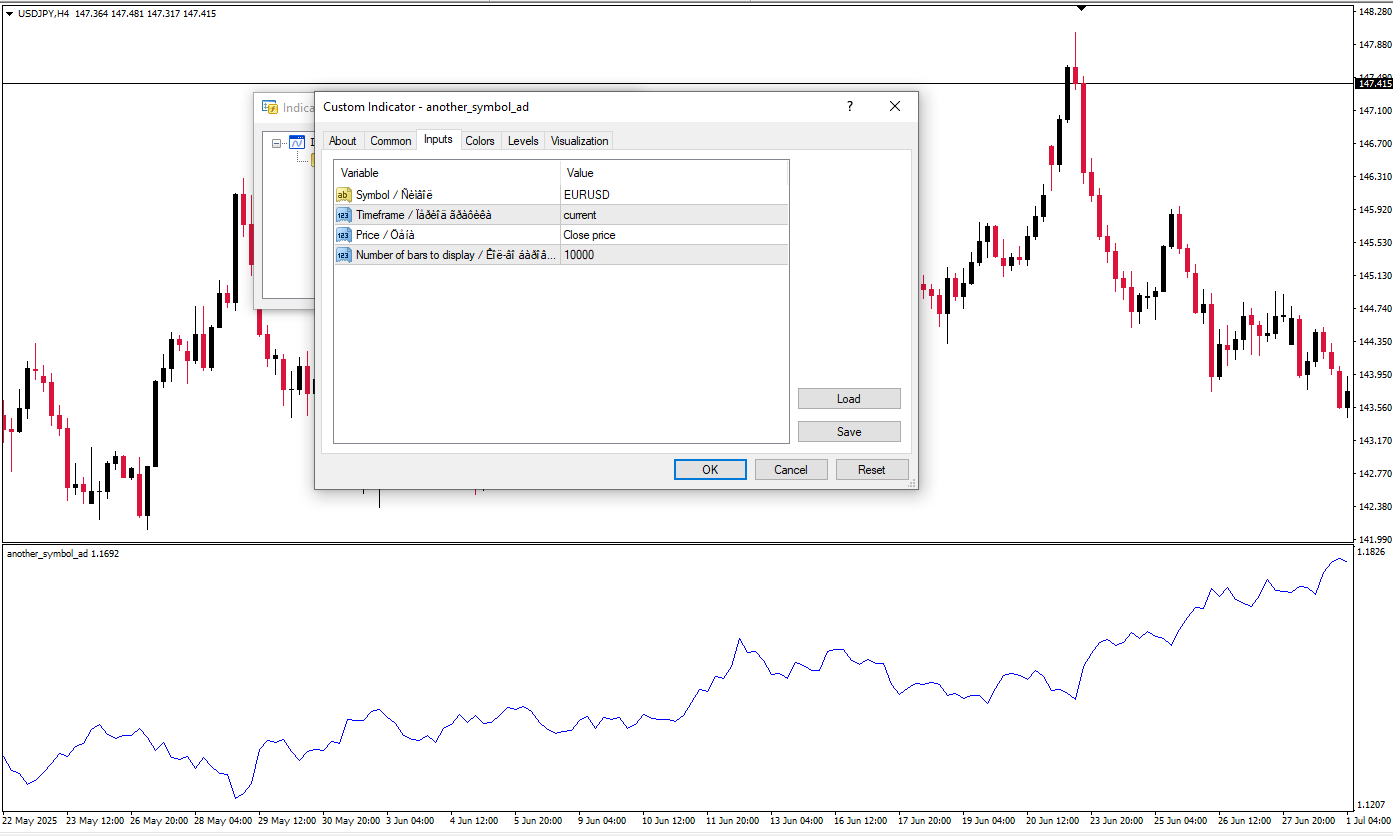1393x836 pixels.
Task: Switch to the Colors tab
Action: [x=480, y=141]
